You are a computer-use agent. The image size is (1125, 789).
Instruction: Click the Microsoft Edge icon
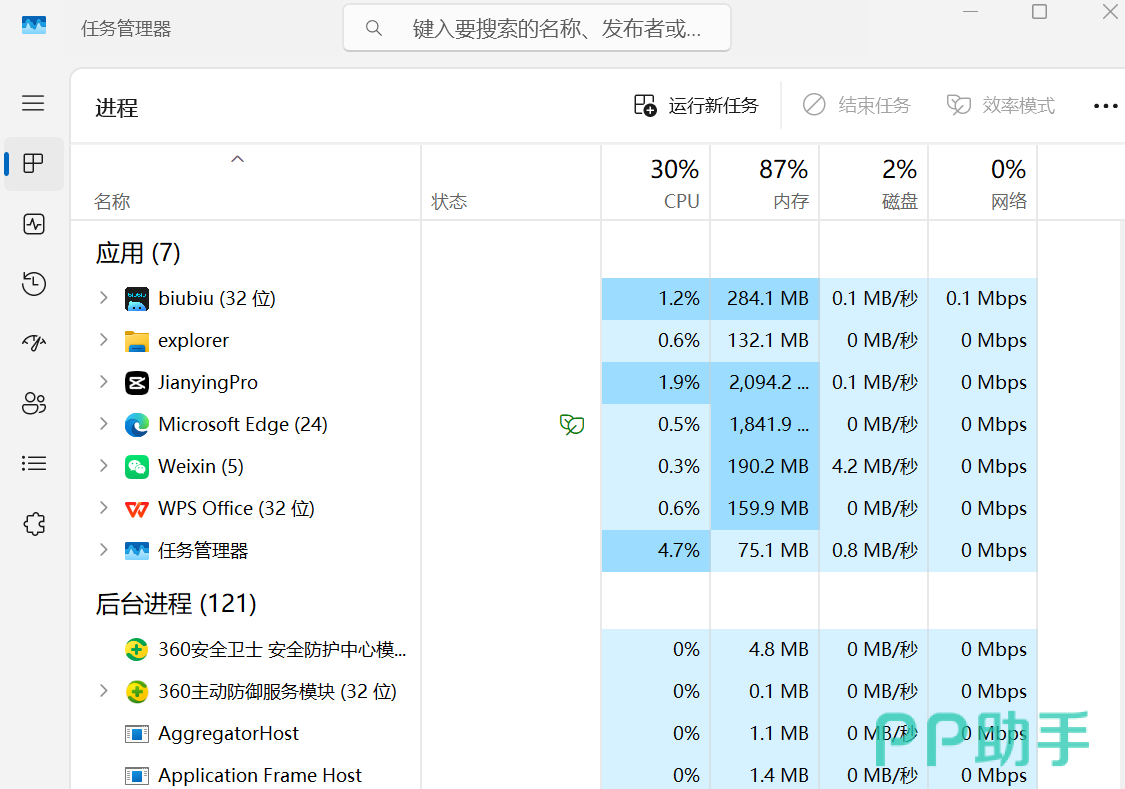(x=136, y=425)
